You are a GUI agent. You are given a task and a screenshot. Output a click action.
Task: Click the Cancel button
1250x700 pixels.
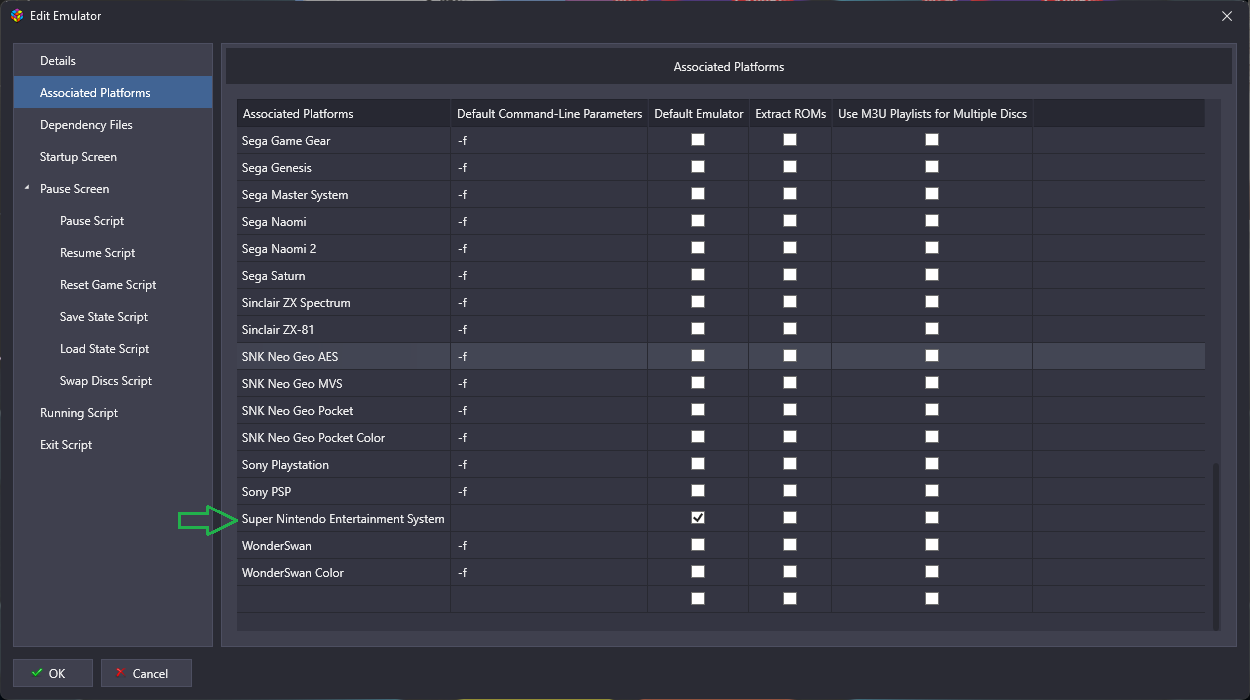click(x=146, y=673)
